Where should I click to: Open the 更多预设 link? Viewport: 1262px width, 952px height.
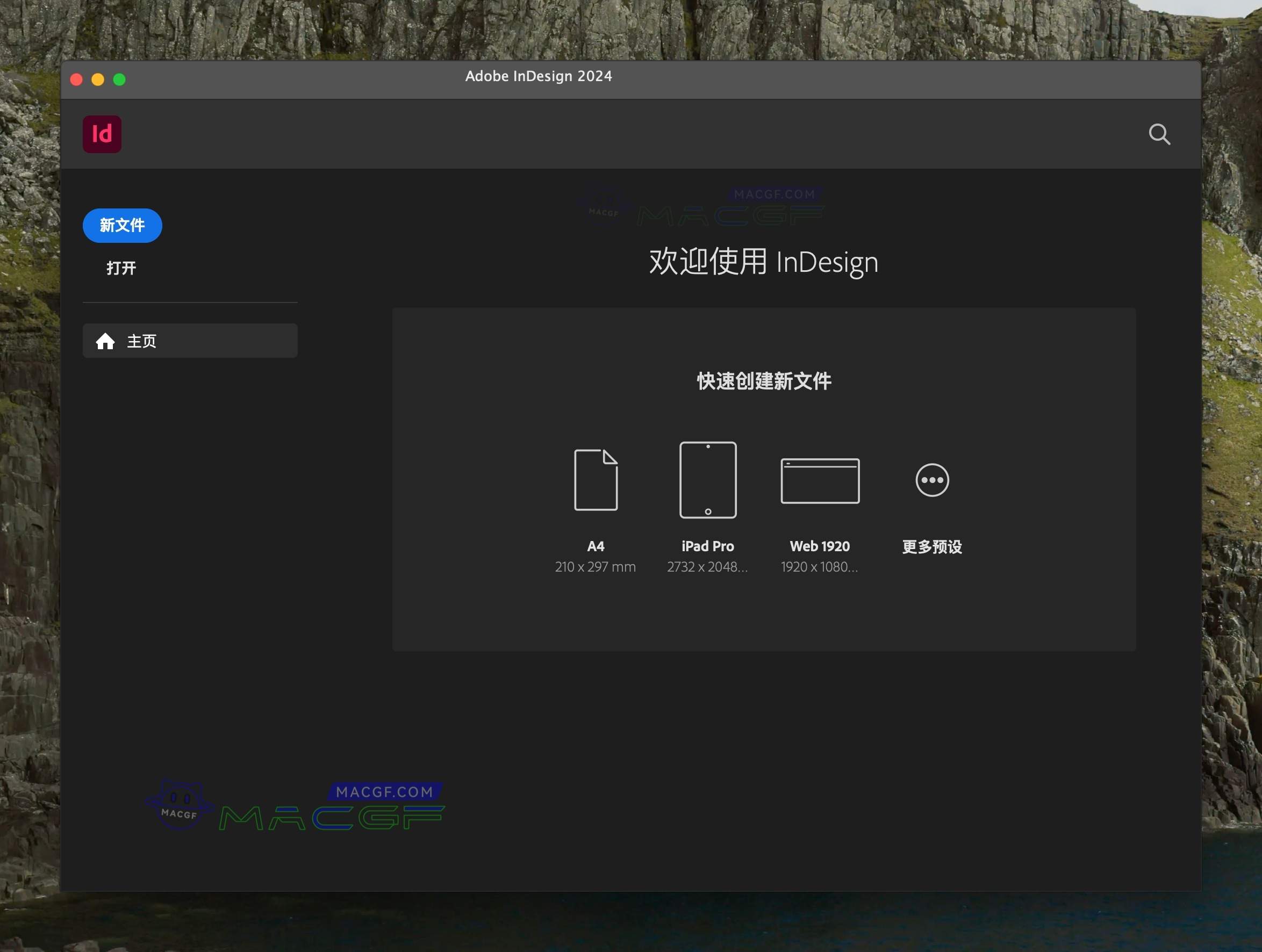click(x=931, y=547)
